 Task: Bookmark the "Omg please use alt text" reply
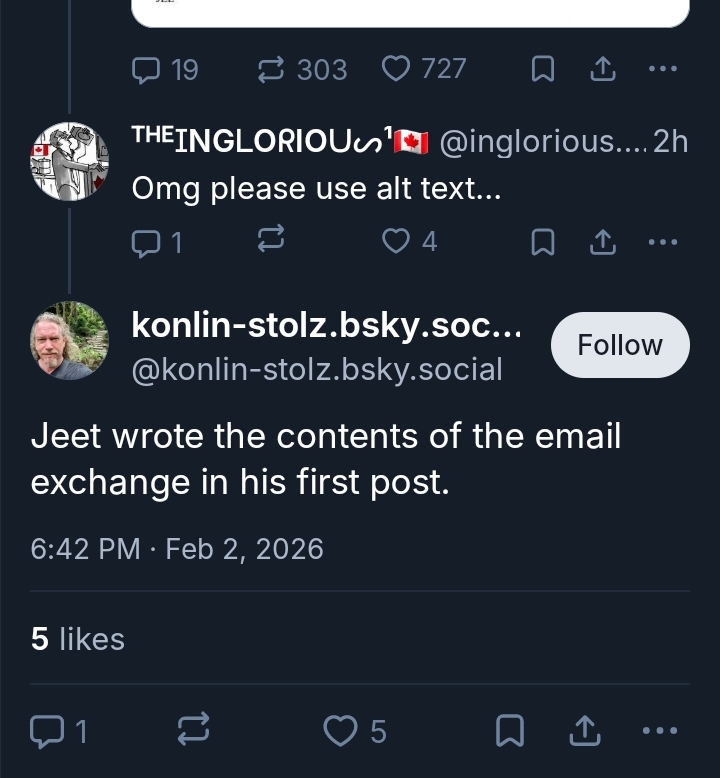(541, 241)
